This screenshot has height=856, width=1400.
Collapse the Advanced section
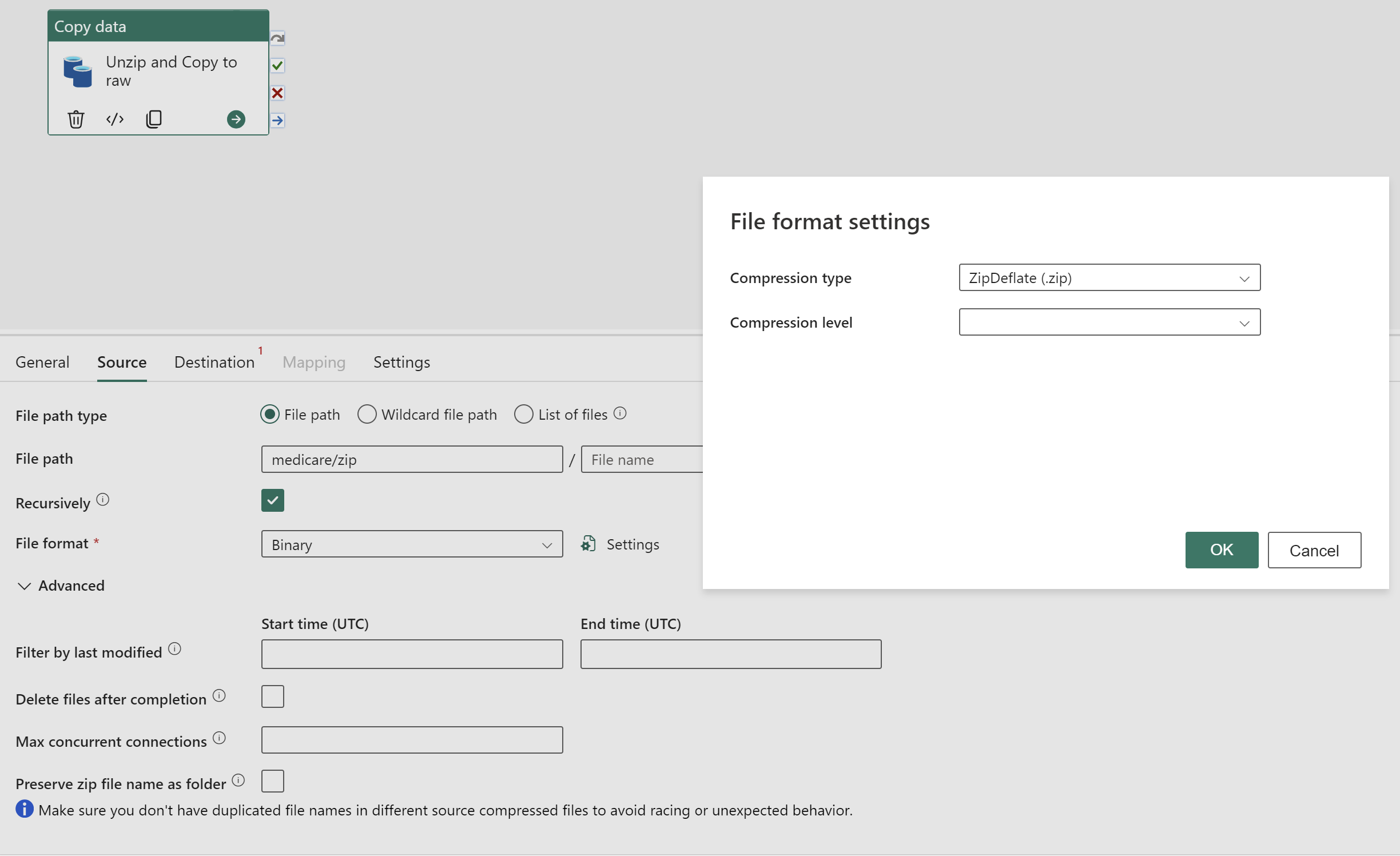tap(61, 586)
